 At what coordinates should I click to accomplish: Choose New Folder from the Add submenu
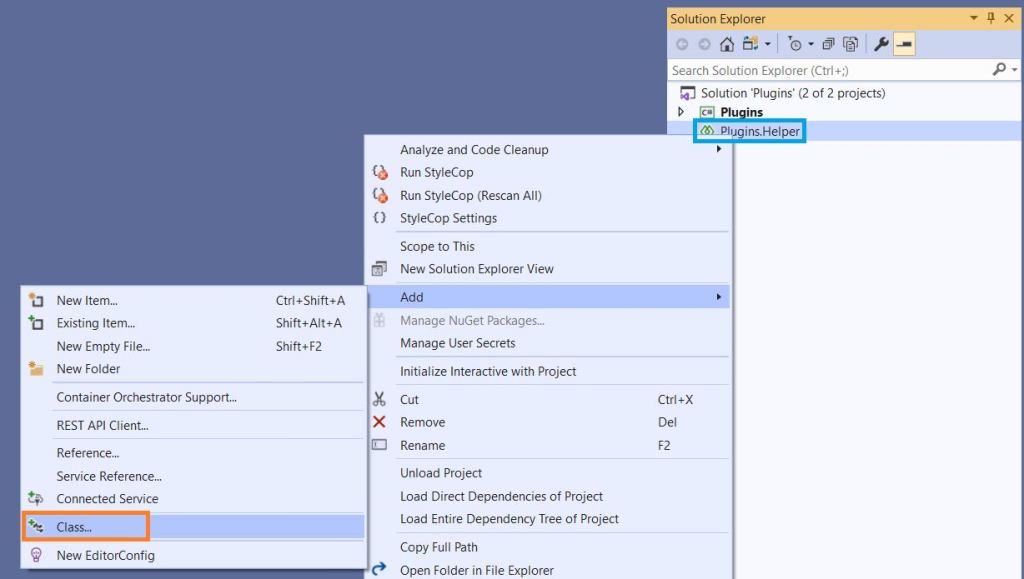tap(88, 368)
